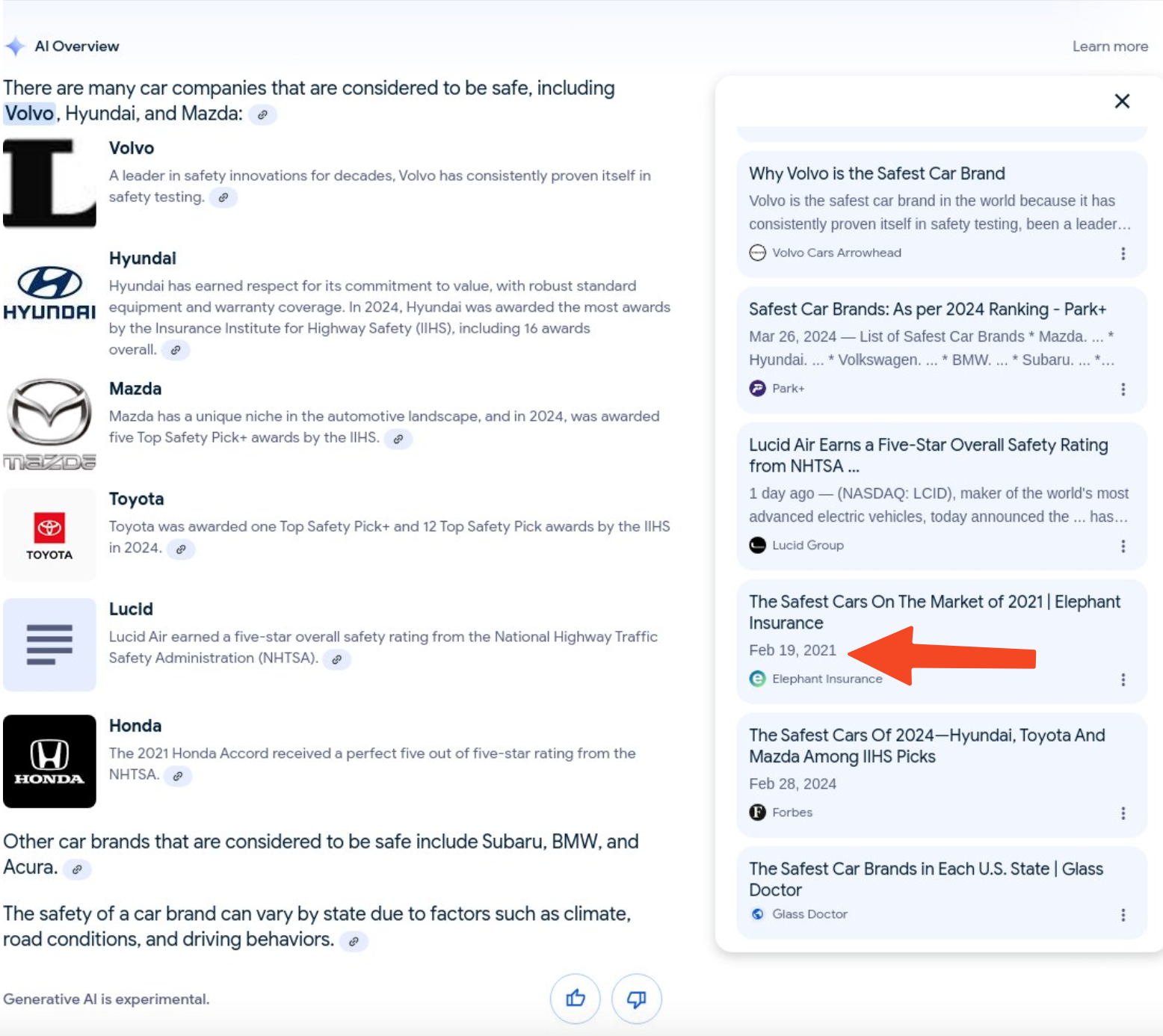
Task: Close the sources side panel
Action: [1122, 101]
